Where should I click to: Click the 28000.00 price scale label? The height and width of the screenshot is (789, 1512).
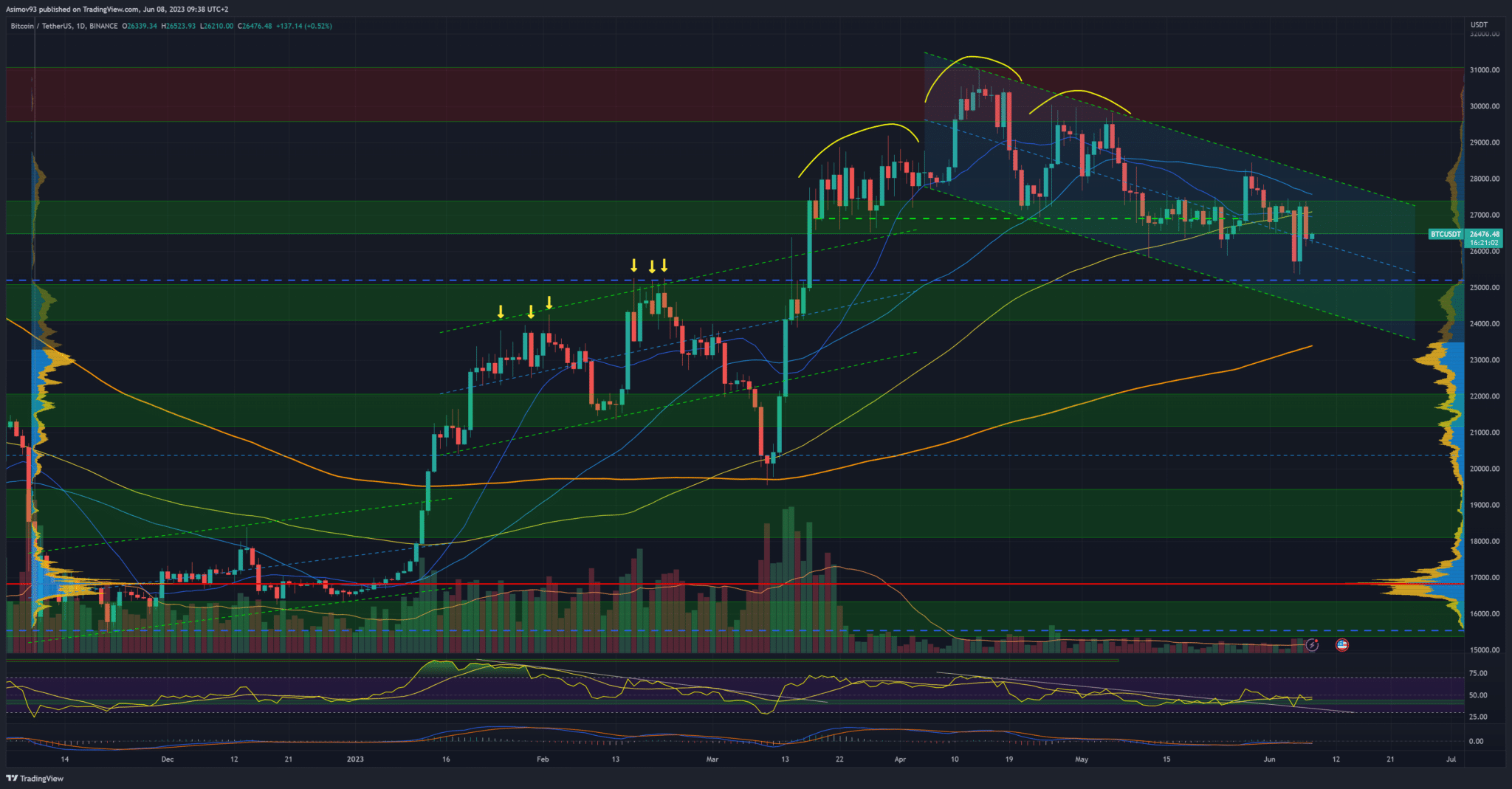pyautogui.click(x=1485, y=179)
